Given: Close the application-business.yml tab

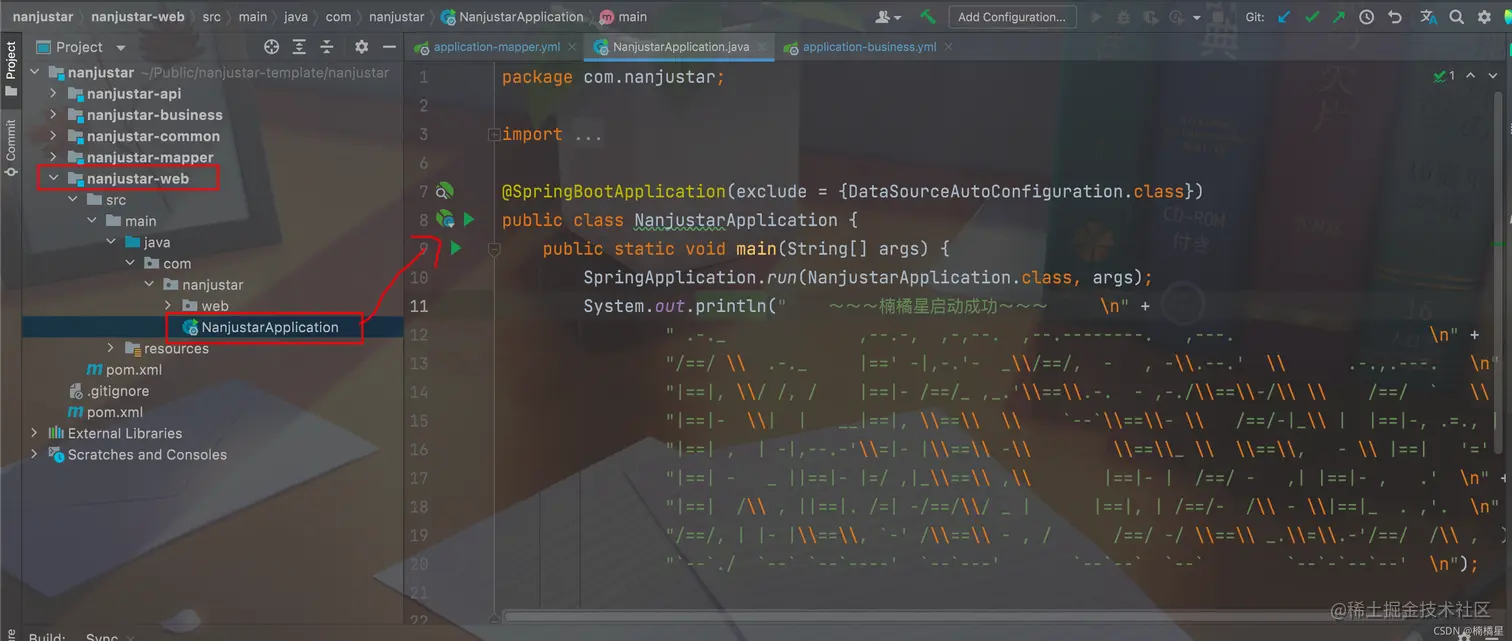Looking at the screenshot, I should pyautogui.click(x=948, y=47).
